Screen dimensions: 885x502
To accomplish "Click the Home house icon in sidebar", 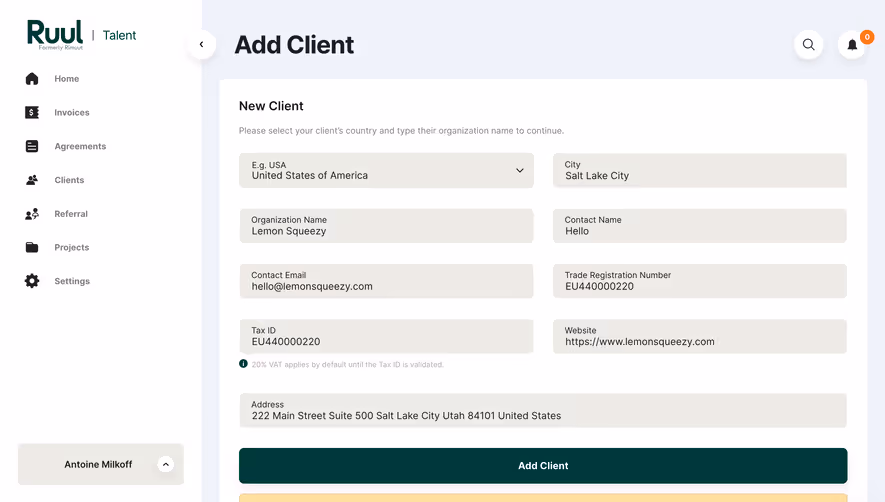I will coord(32,78).
